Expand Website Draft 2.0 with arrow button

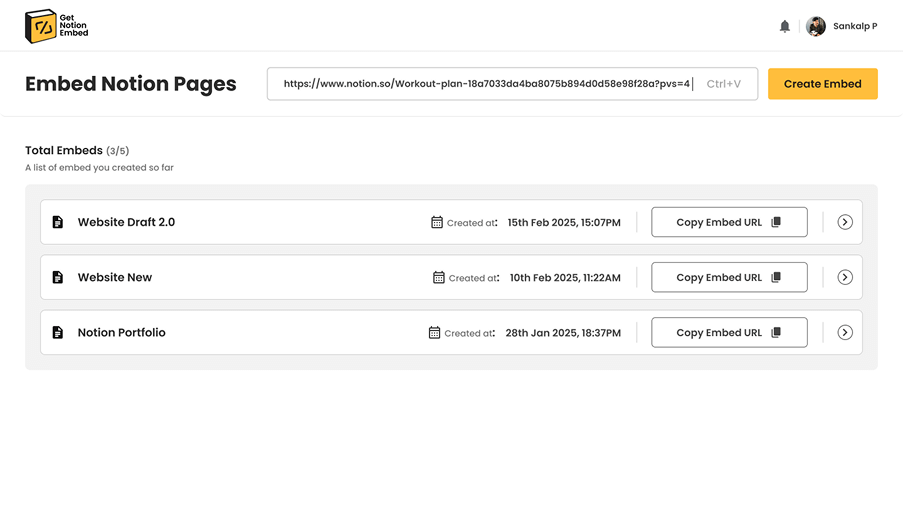845,222
